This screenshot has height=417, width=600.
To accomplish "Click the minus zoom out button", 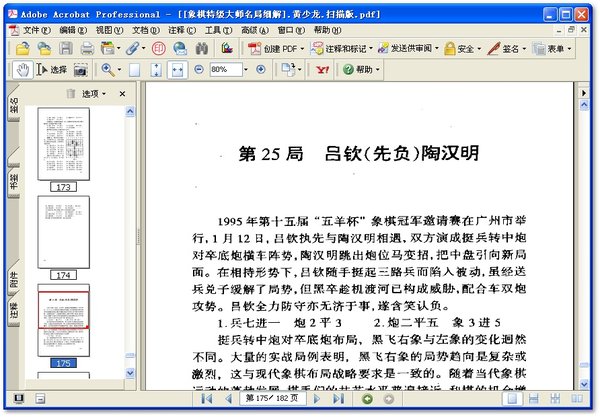I will (x=199, y=69).
